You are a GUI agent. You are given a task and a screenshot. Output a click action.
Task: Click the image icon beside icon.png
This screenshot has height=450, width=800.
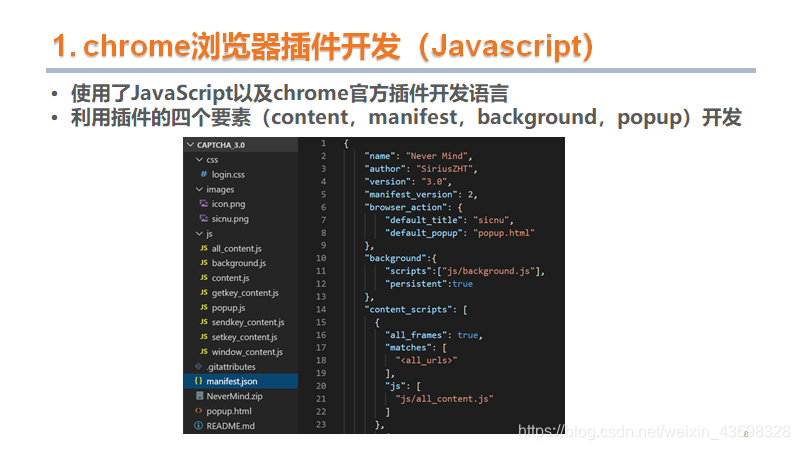(204, 204)
